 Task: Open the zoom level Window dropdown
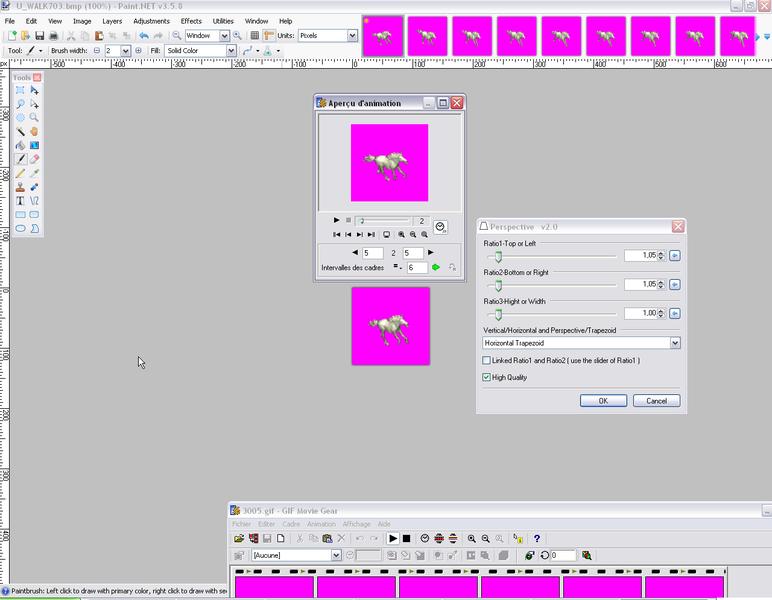[224, 35]
